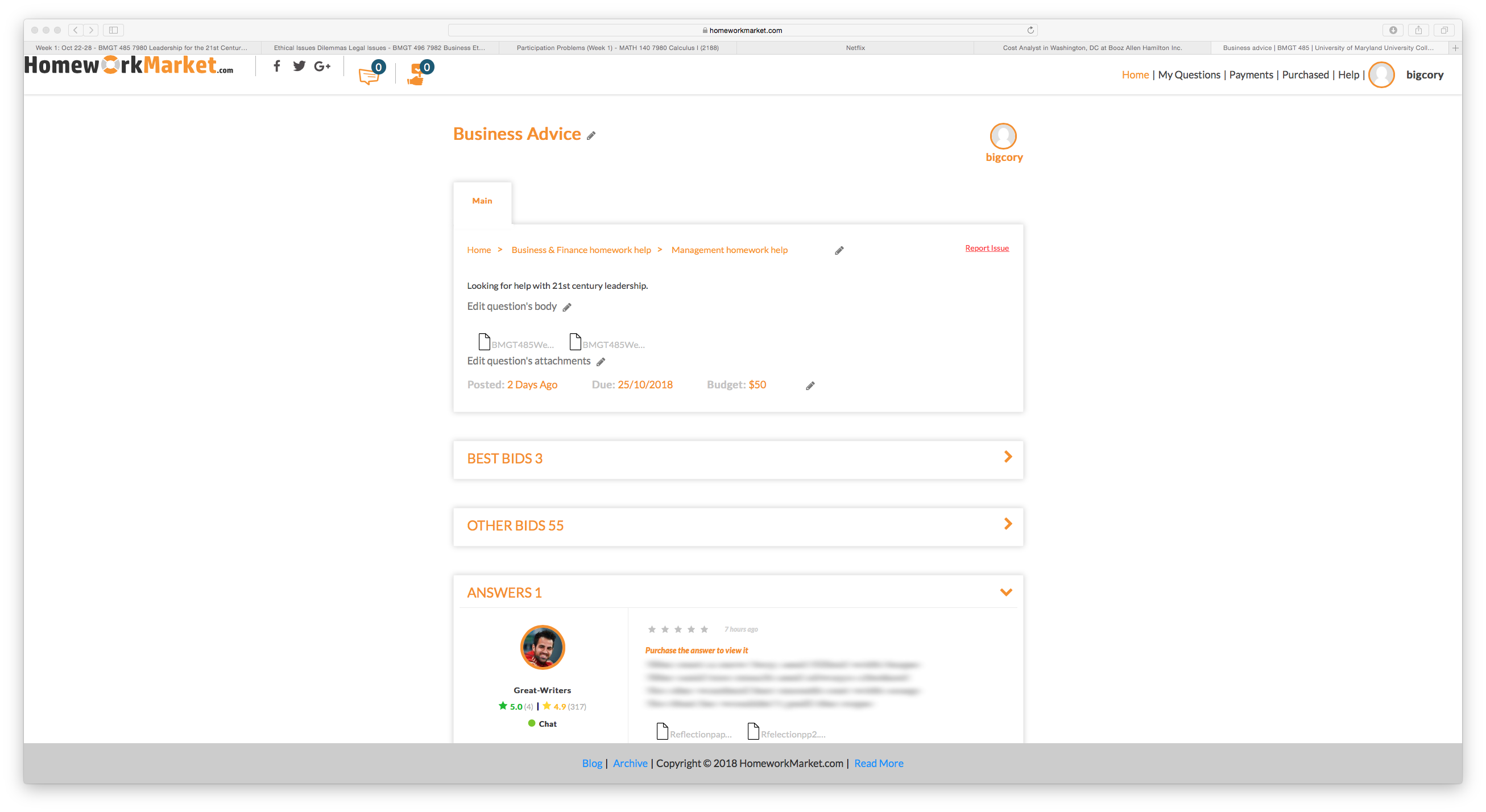Open Business & Finance homework help breadcrumb

click(x=581, y=250)
